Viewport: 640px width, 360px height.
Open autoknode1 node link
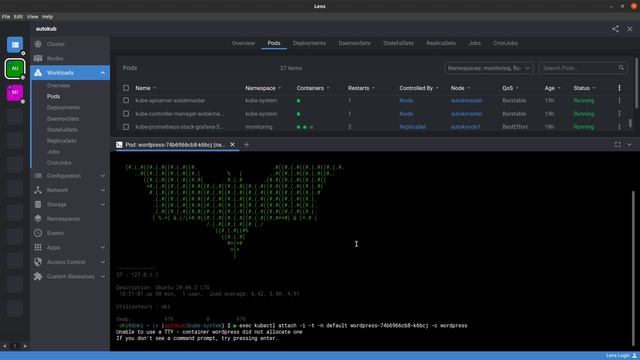coord(465,127)
